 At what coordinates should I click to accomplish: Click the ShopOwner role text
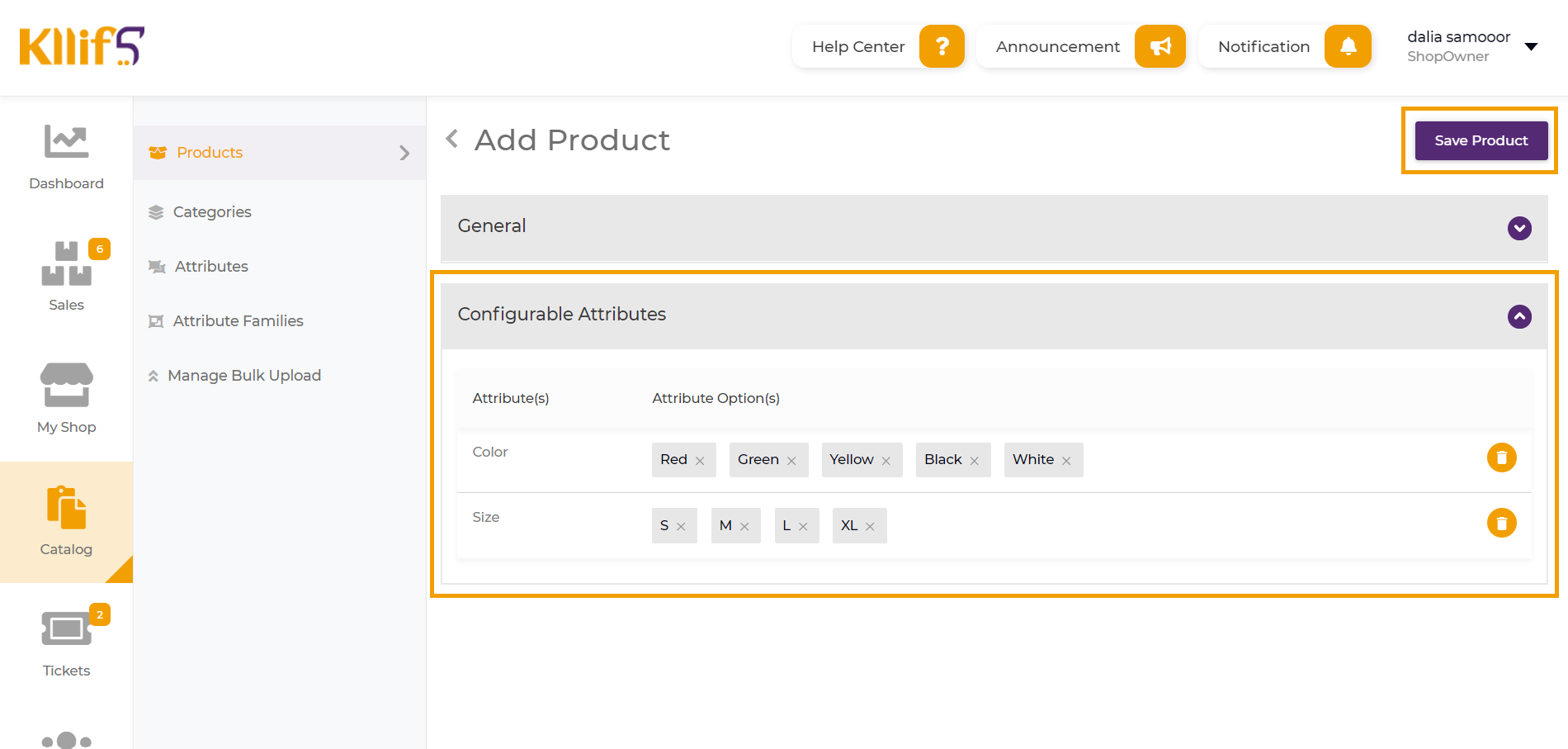pyautogui.click(x=1448, y=57)
